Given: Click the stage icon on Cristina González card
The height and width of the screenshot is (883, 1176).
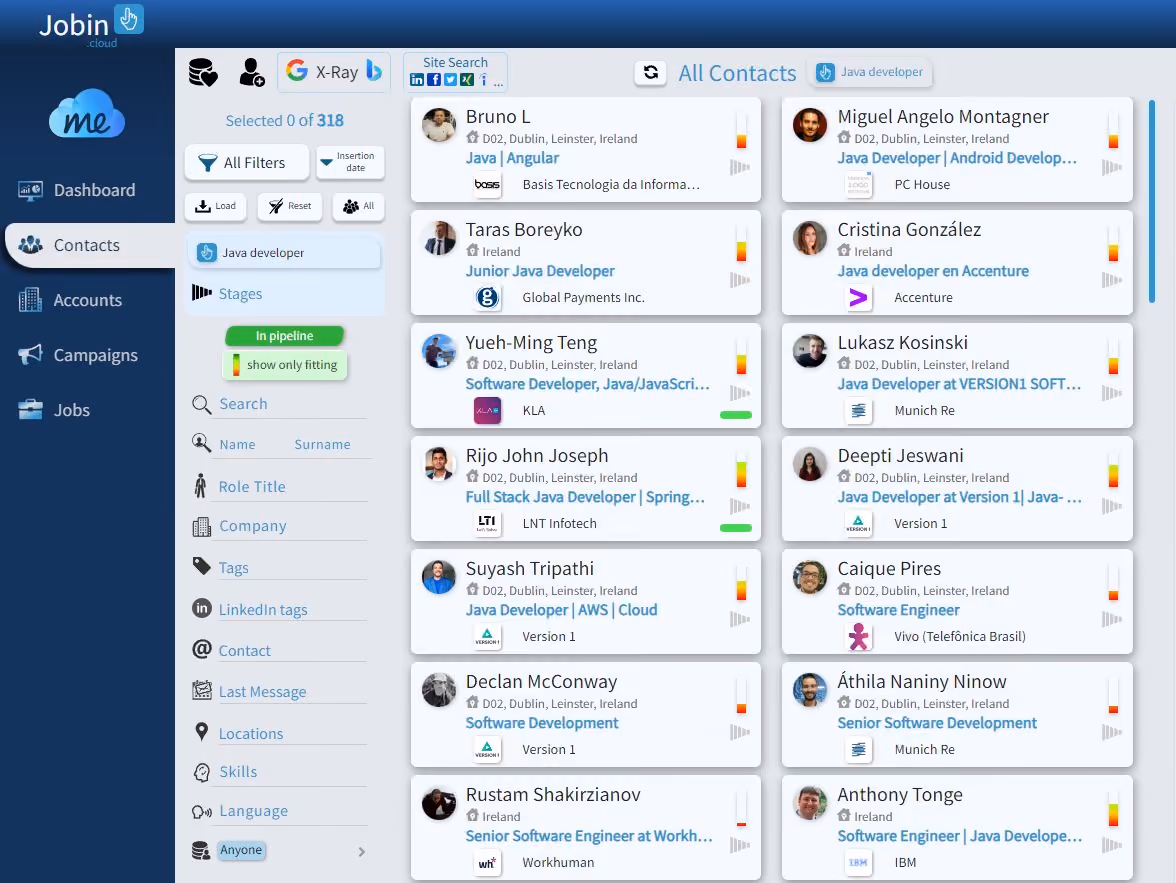Looking at the screenshot, I should click(x=1112, y=280).
